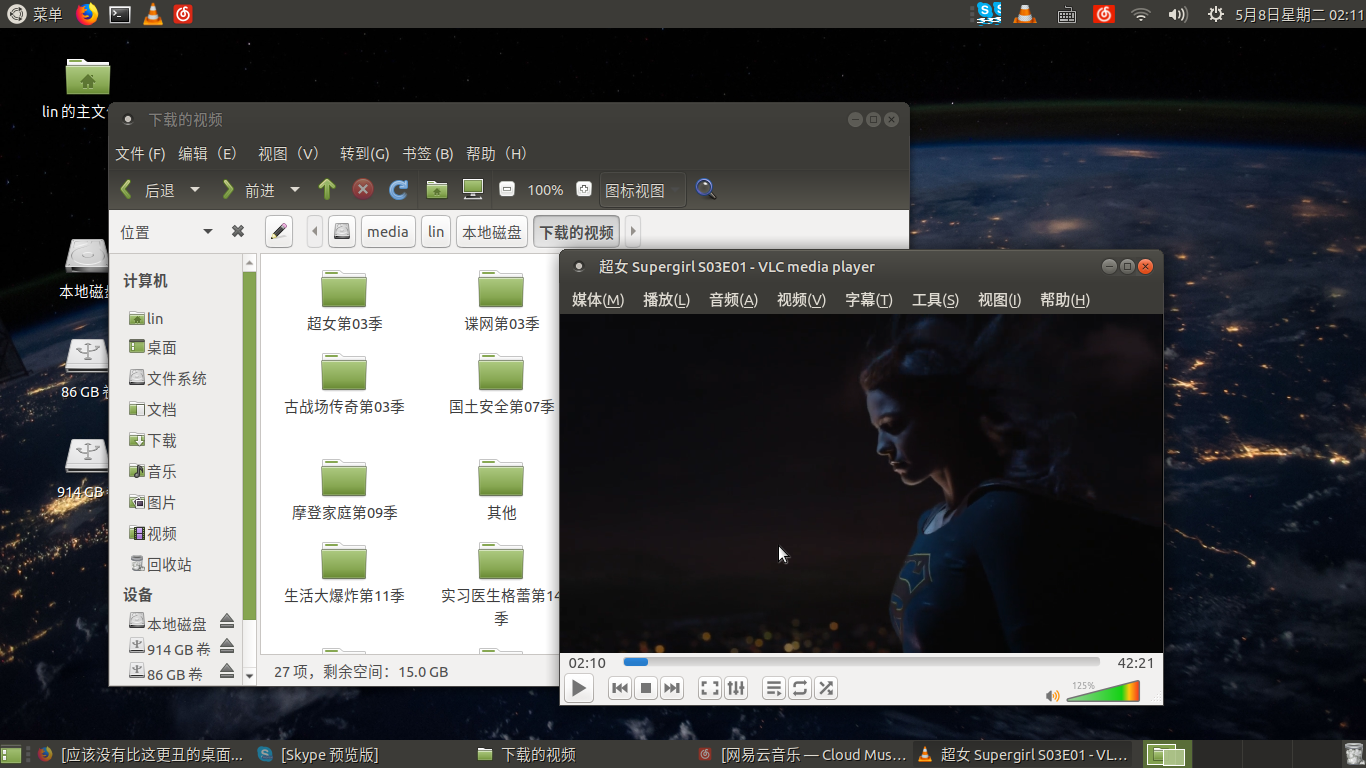Toggle VLC fullscreen mode

click(x=710, y=688)
